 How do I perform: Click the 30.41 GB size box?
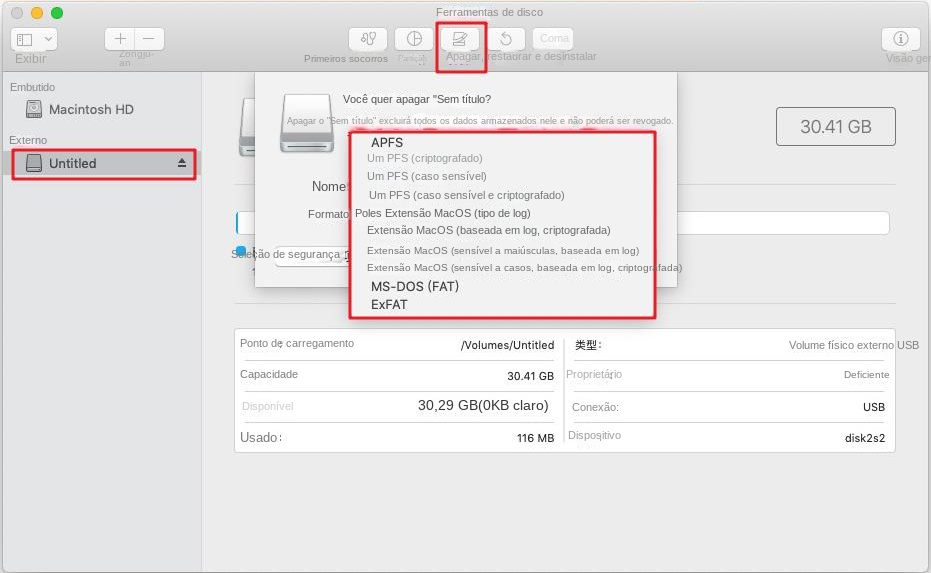[835, 126]
